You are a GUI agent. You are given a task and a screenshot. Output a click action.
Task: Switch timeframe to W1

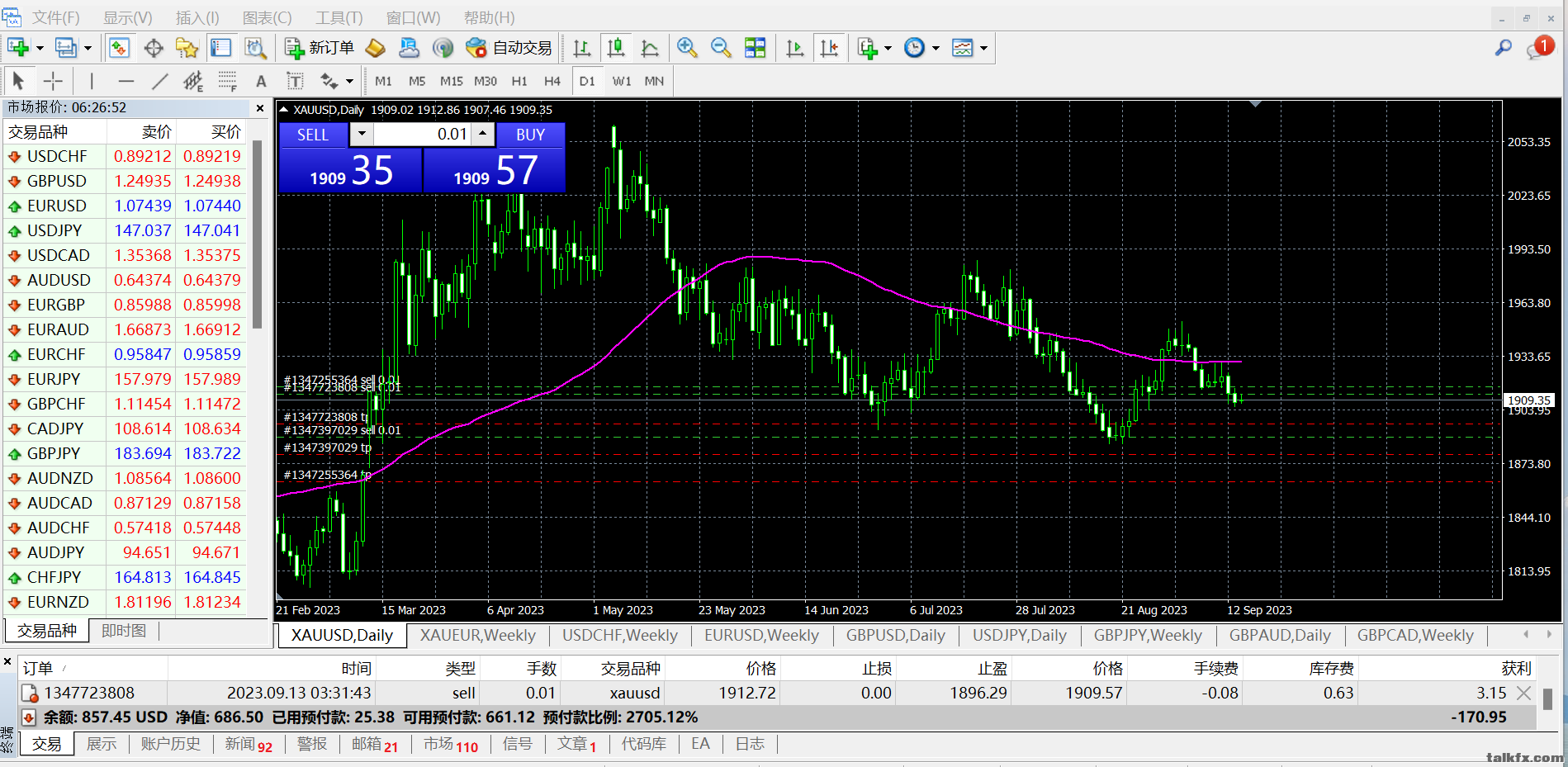coord(622,81)
